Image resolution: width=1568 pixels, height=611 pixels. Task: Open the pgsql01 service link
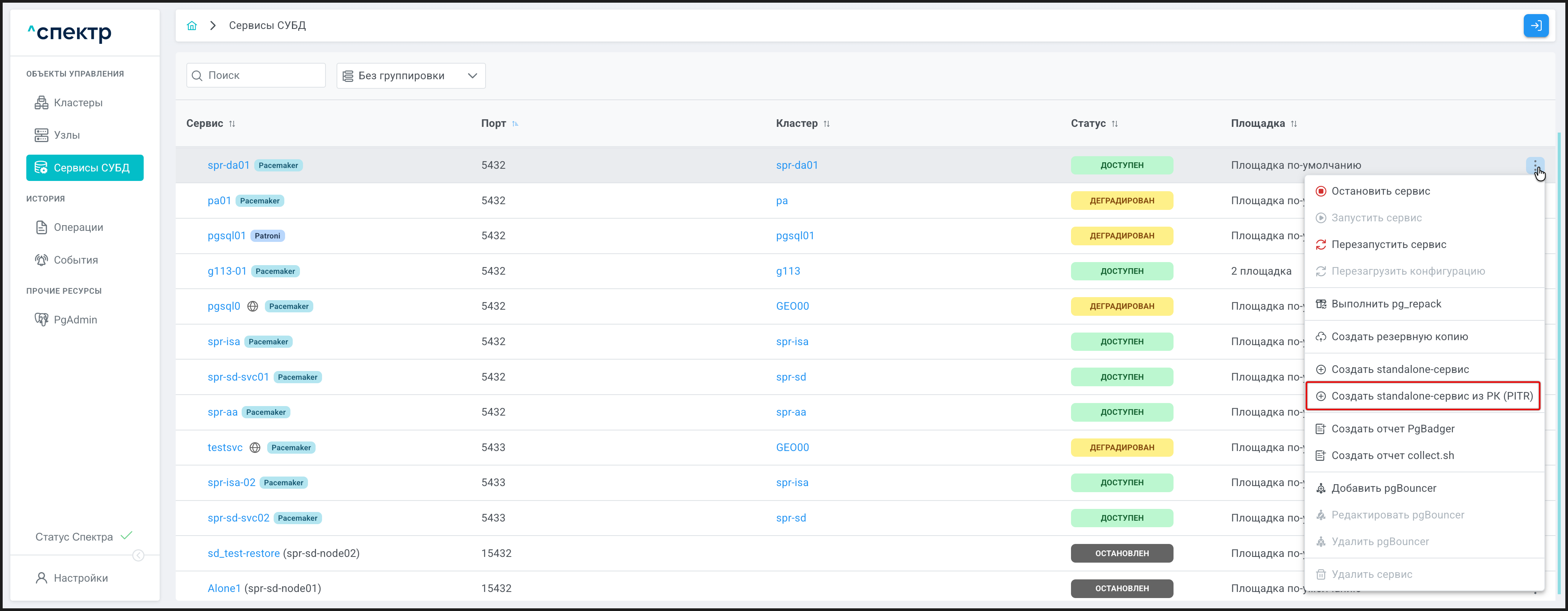tap(226, 235)
